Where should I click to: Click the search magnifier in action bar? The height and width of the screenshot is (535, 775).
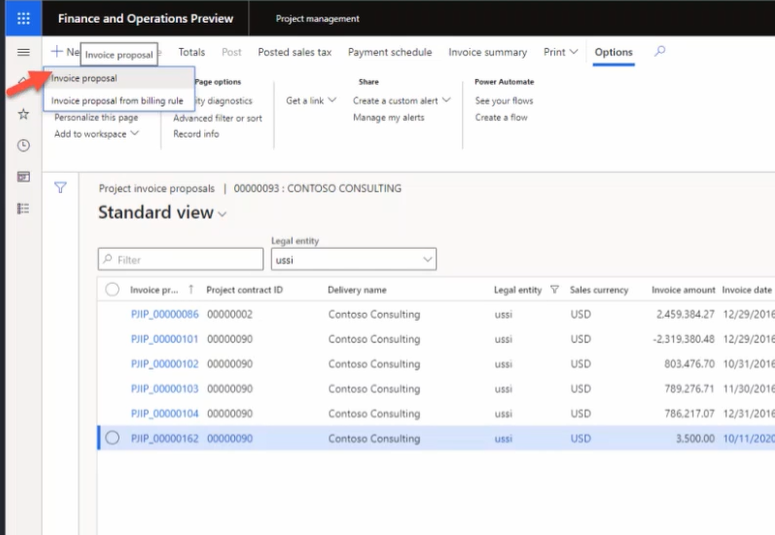click(x=660, y=51)
